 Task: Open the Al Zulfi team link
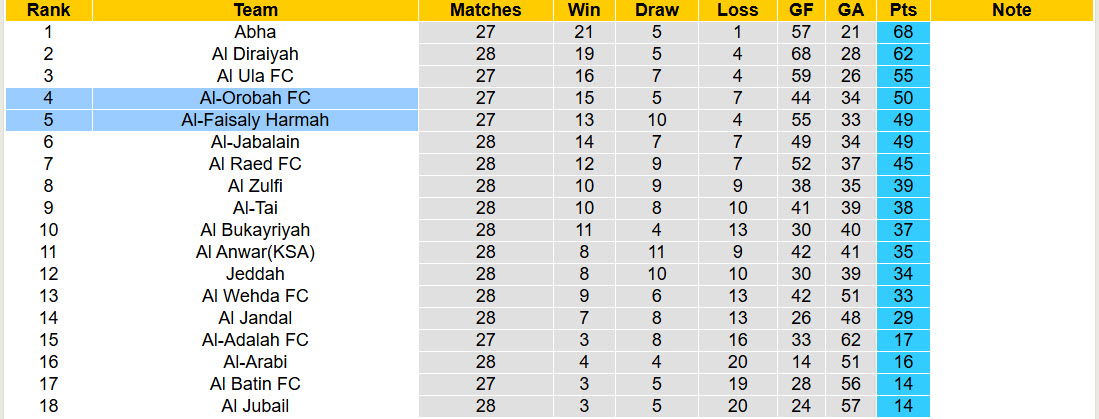pos(255,186)
